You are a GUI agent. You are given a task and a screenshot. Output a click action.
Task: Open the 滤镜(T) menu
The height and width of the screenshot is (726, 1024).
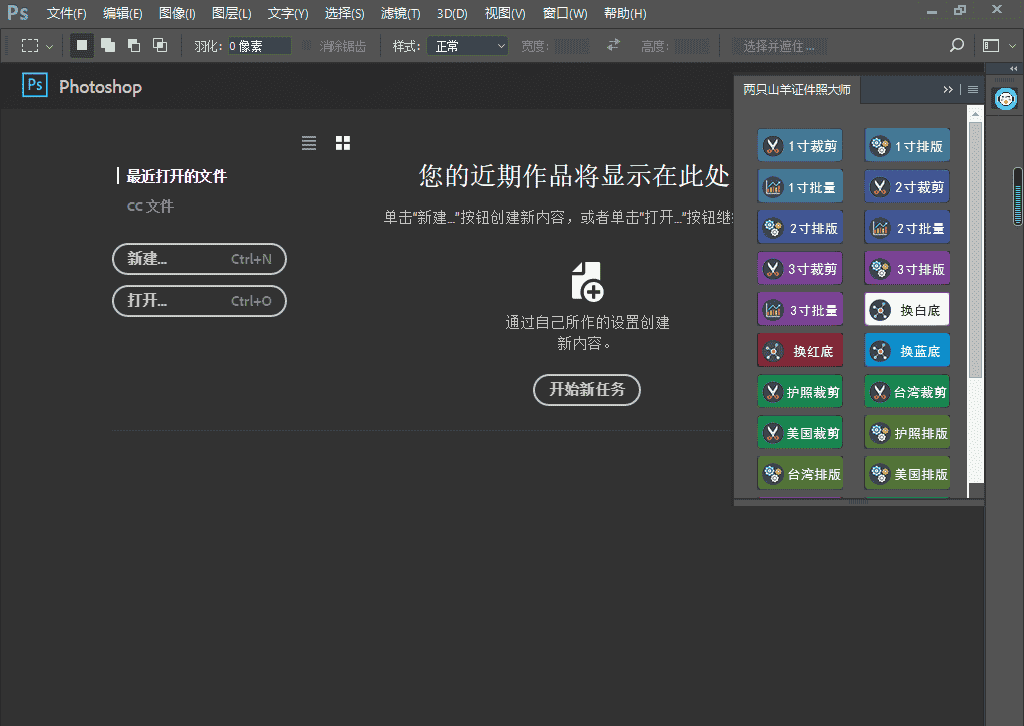(401, 14)
